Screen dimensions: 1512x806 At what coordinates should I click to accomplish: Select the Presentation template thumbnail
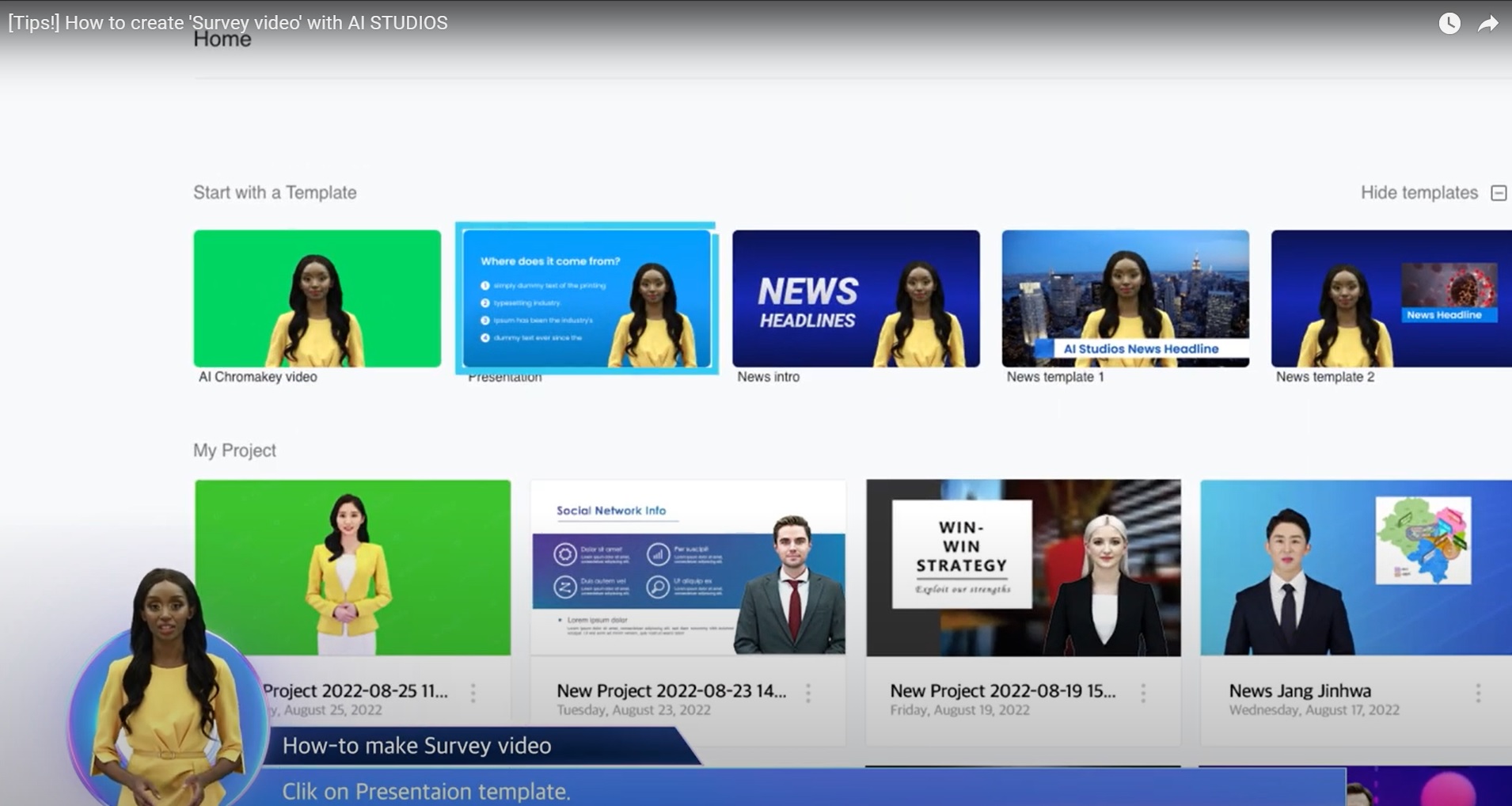click(587, 298)
